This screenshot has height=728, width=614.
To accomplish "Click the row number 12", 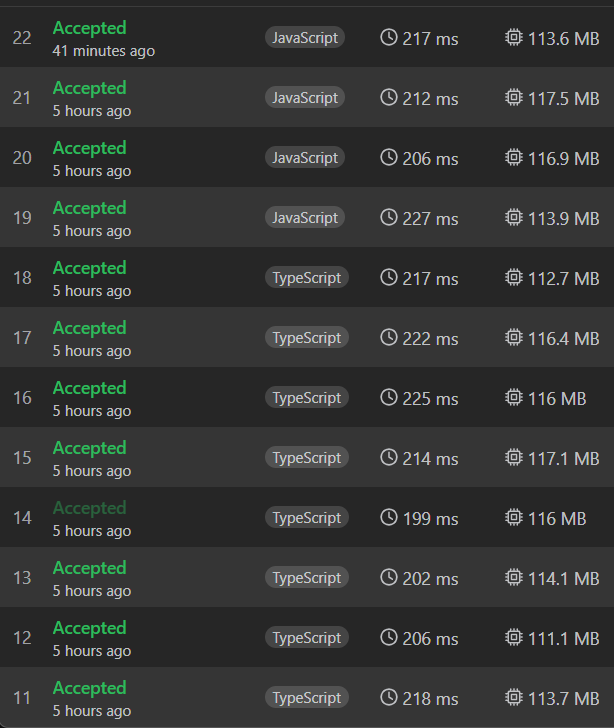I will [x=22, y=638].
